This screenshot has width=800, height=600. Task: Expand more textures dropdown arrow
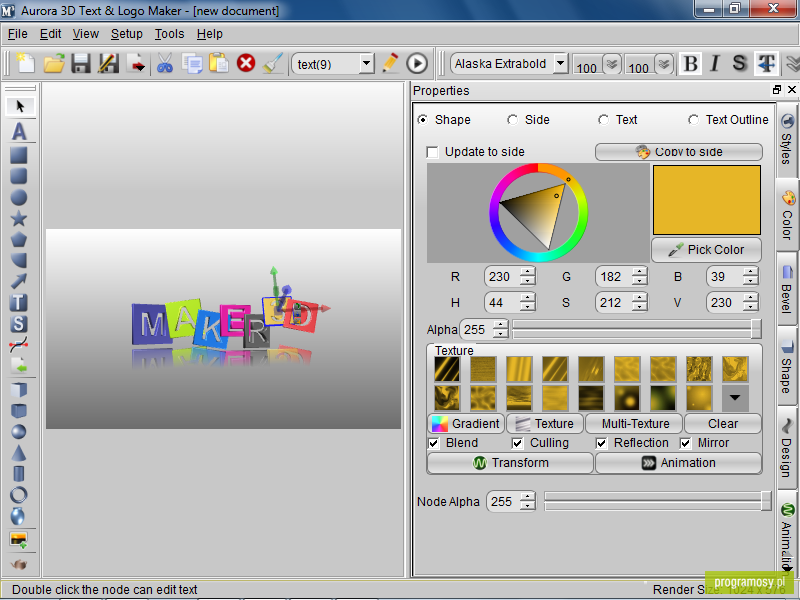click(x=735, y=398)
